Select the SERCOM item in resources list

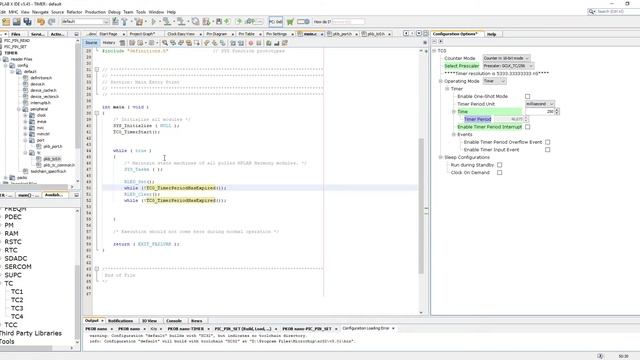point(18,267)
